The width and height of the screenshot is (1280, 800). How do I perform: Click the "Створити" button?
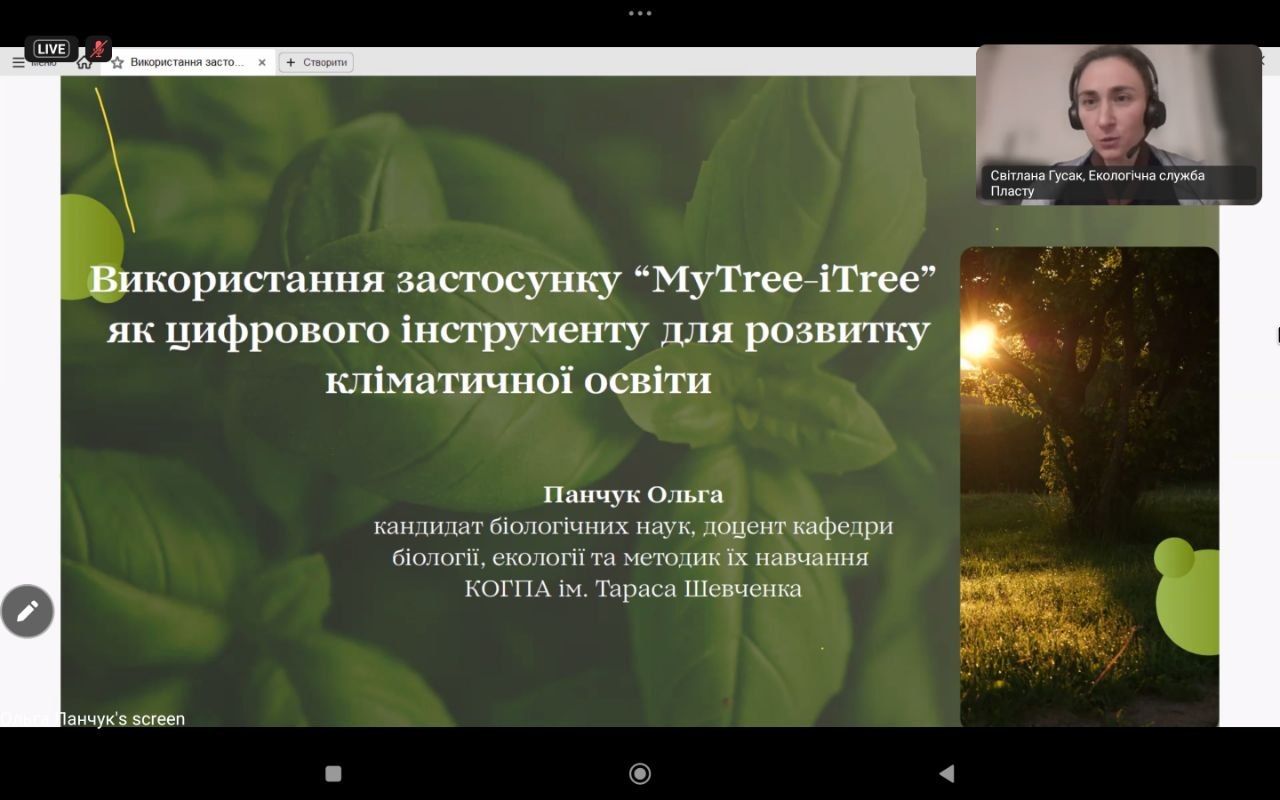(316, 62)
